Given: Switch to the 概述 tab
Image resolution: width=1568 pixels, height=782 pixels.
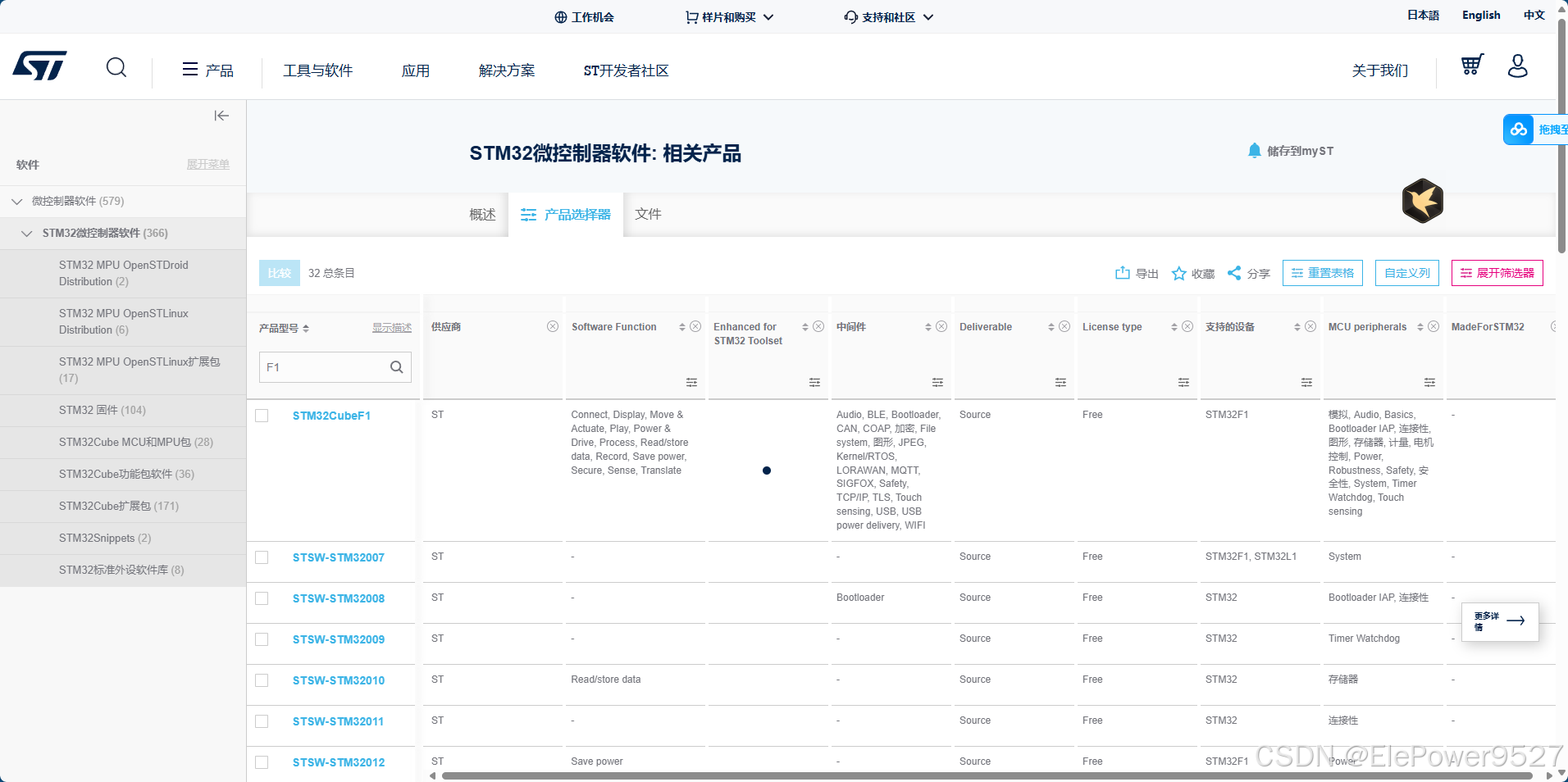Looking at the screenshot, I should (x=482, y=215).
